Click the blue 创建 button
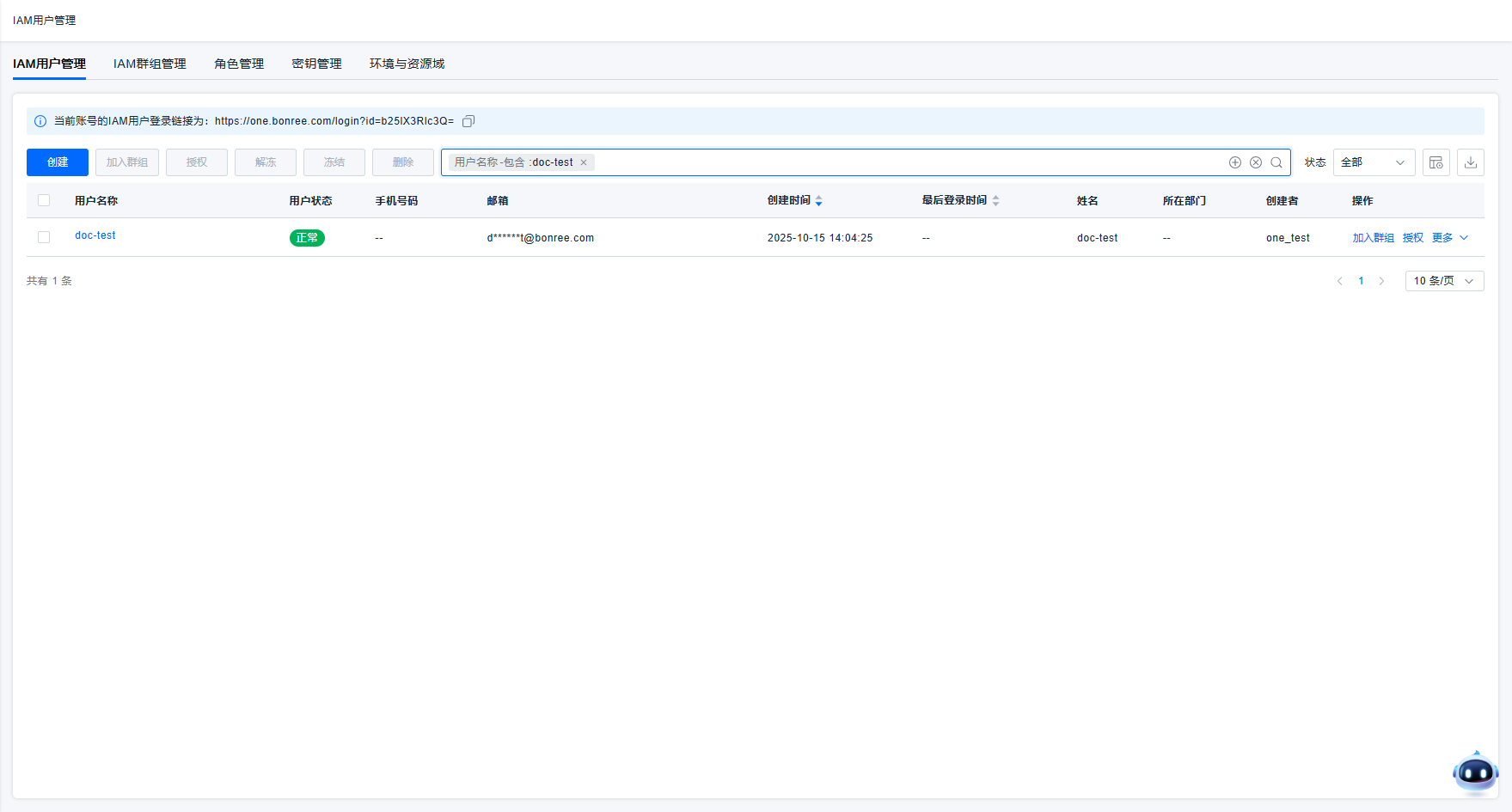Viewport: 1512px width, 812px height. click(58, 162)
